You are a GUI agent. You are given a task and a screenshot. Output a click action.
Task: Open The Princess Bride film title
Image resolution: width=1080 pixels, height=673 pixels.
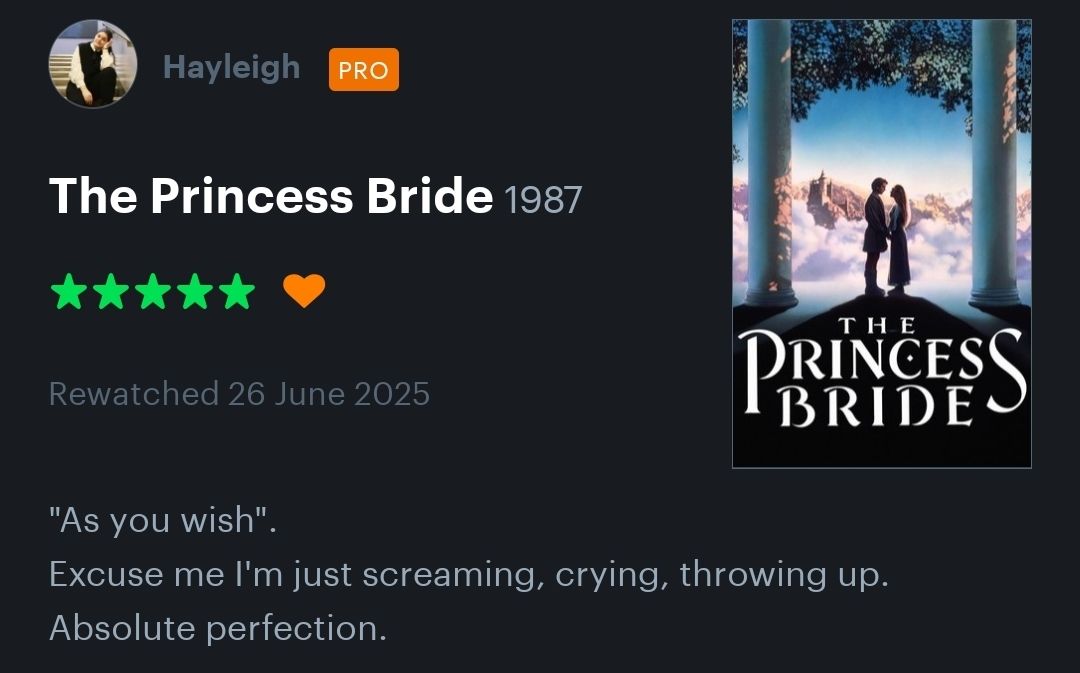coord(271,196)
